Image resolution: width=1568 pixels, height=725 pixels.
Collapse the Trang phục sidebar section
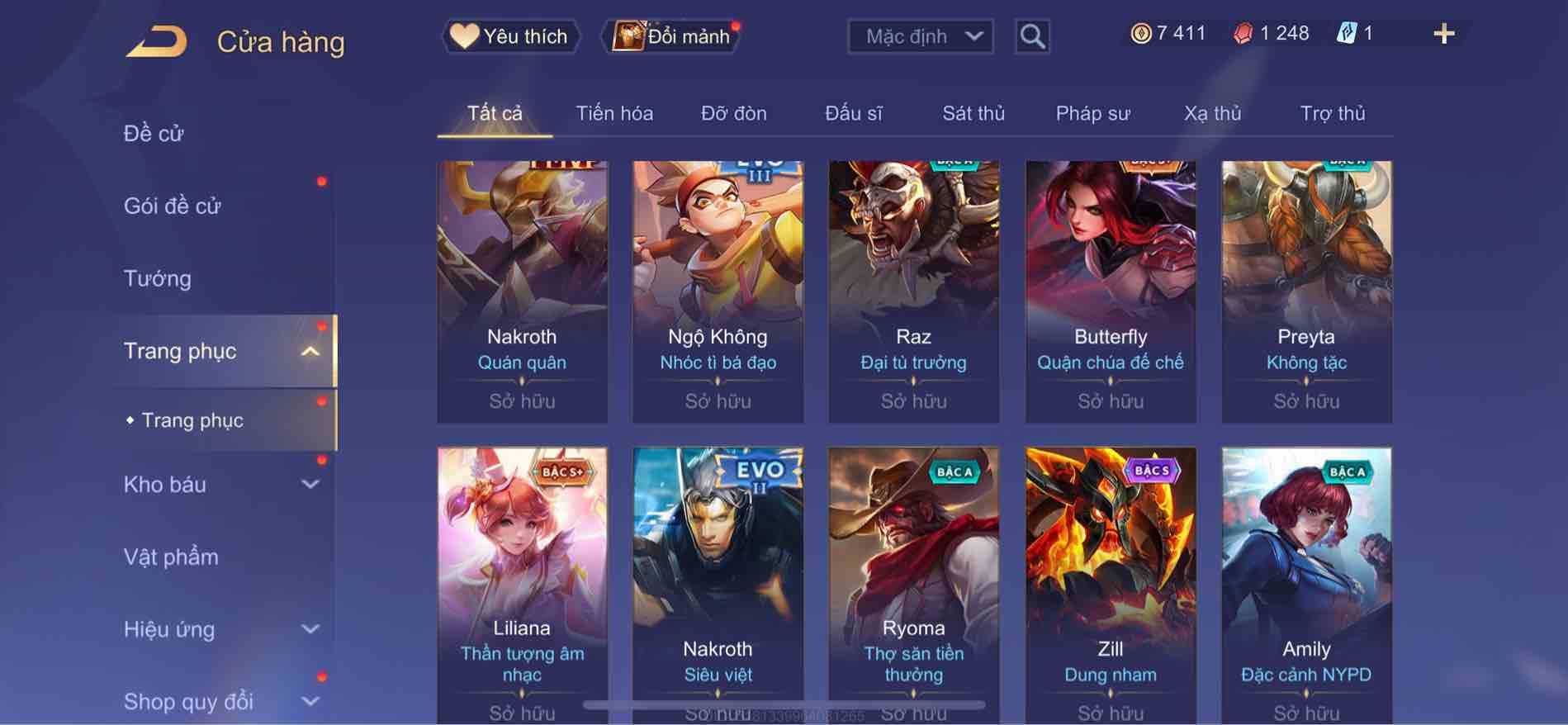click(x=310, y=351)
